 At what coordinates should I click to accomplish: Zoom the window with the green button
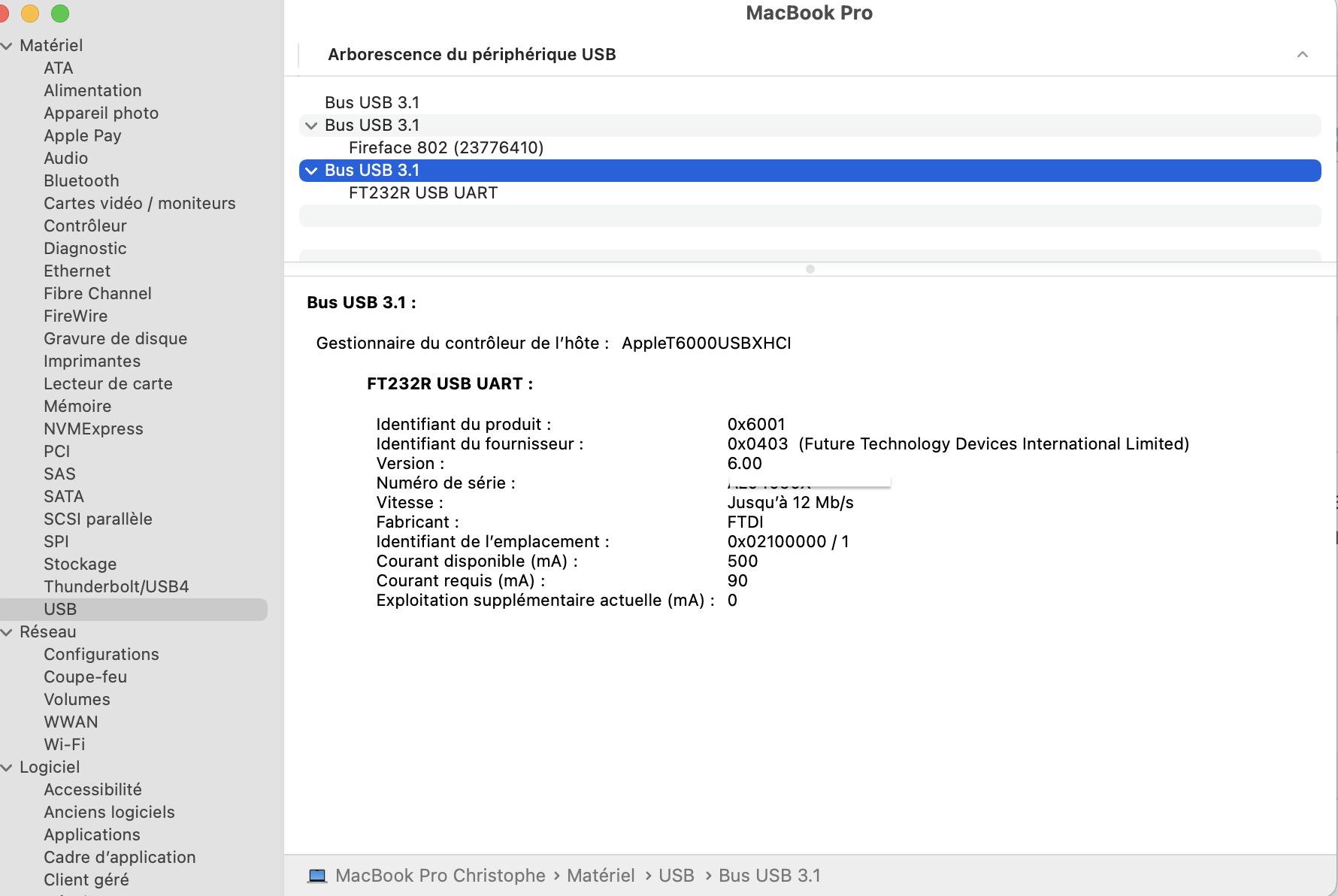[x=60, y=14]
